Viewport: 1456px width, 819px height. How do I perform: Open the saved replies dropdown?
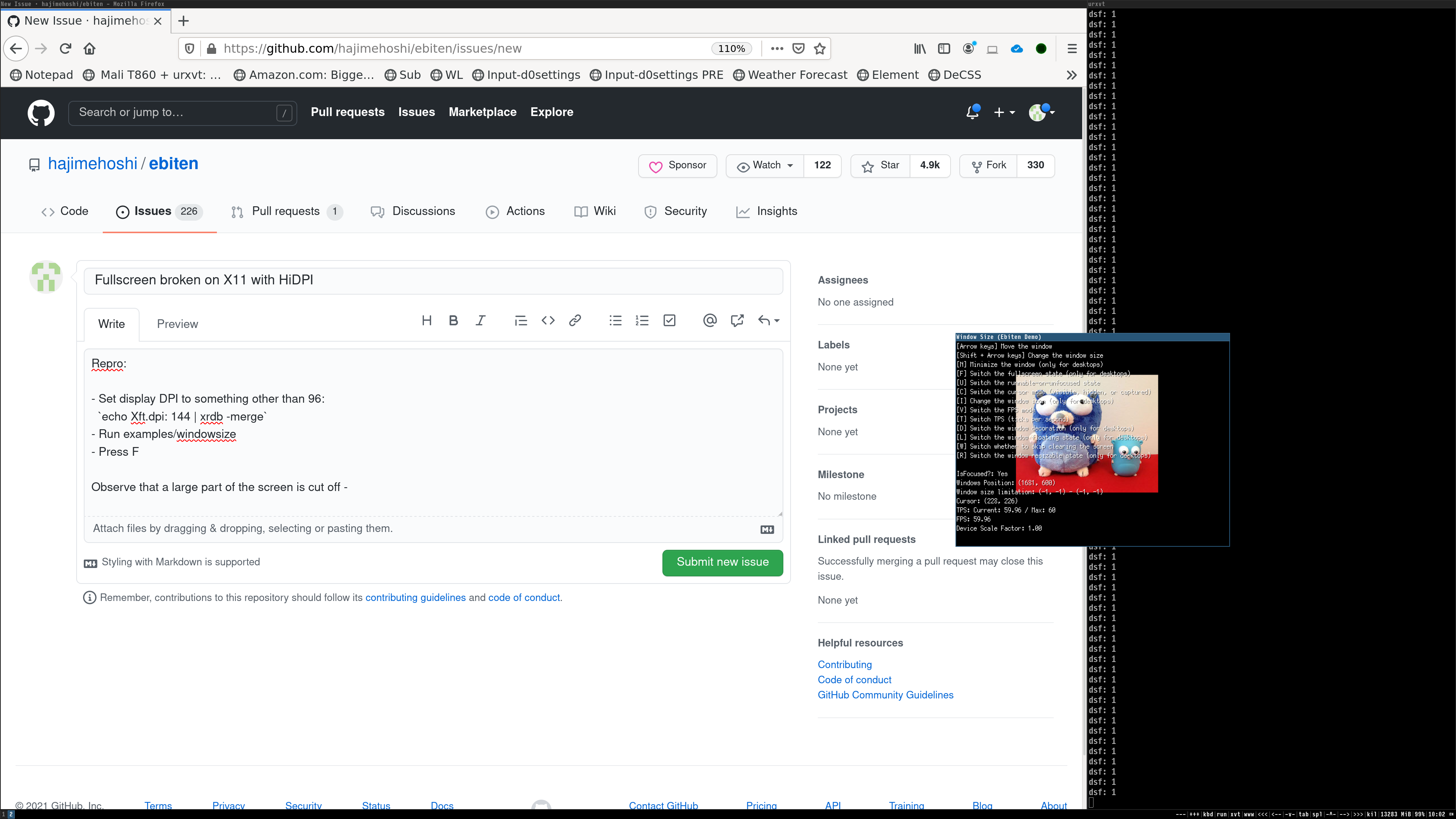(769, 320)
